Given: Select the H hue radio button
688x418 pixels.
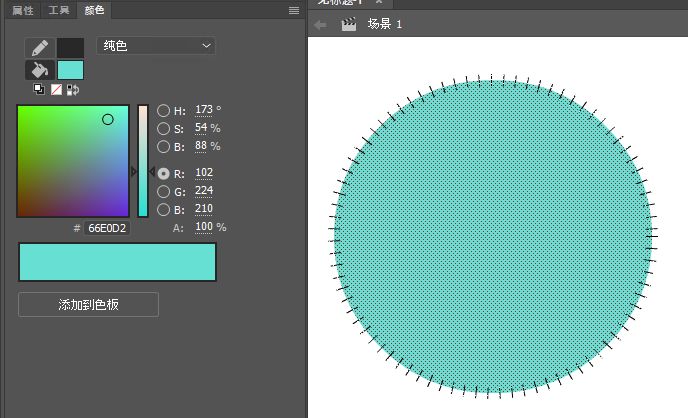Looking at the screenshot, I should [163, 111].
